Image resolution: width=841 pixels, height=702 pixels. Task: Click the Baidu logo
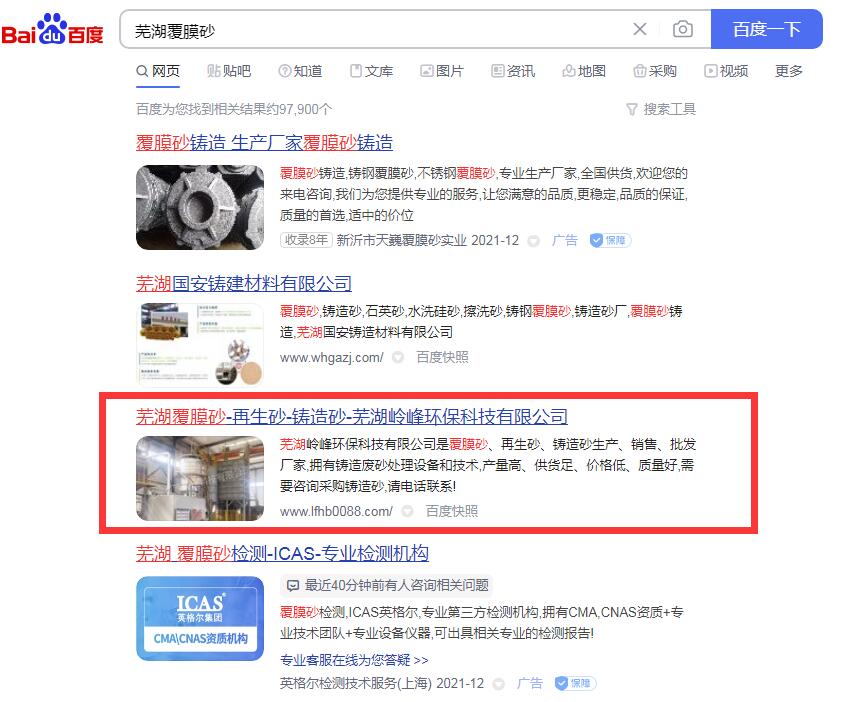pyautogui.click(x=52, y=29)
